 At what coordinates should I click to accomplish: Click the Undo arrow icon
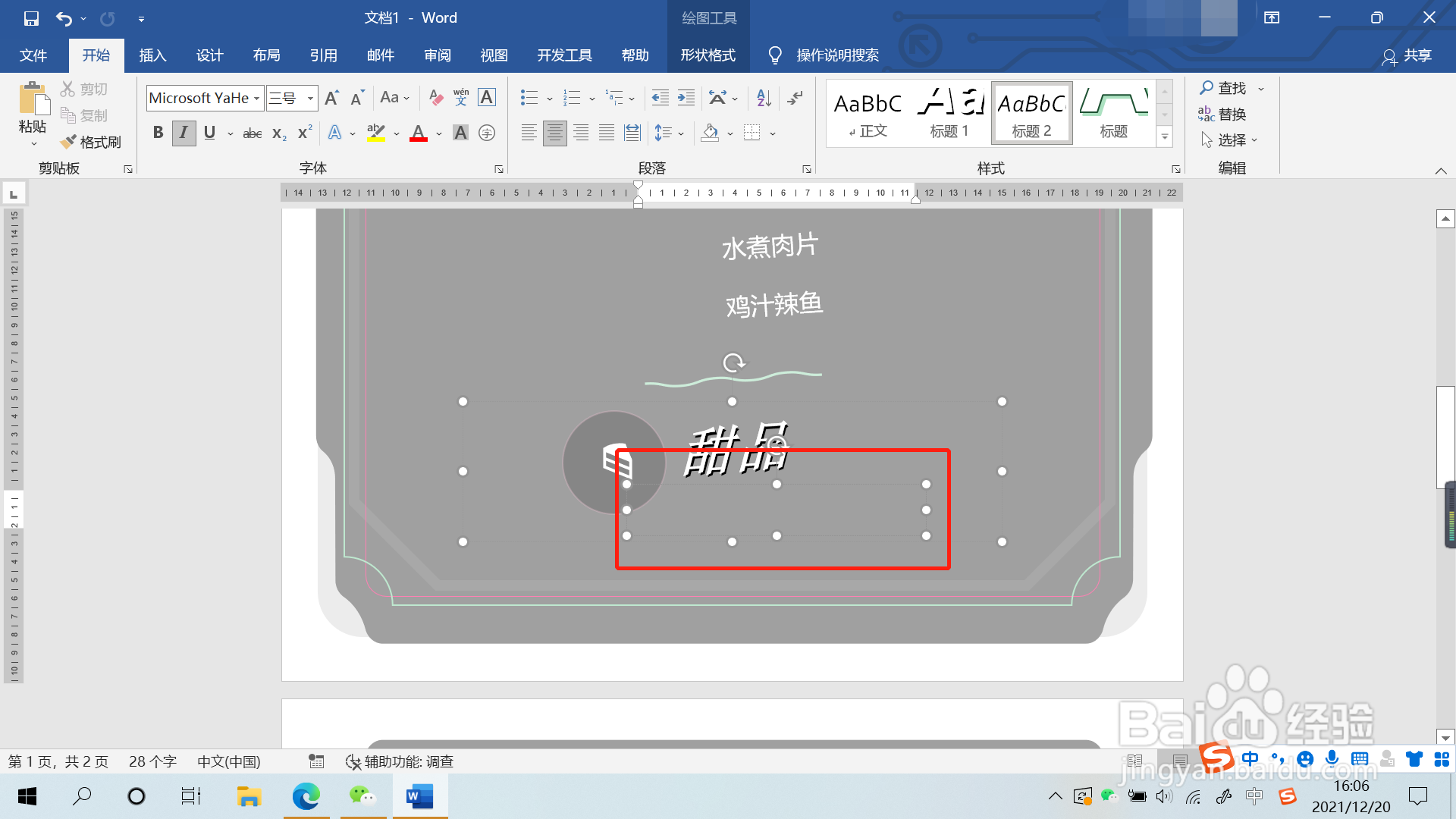(64, 18)
